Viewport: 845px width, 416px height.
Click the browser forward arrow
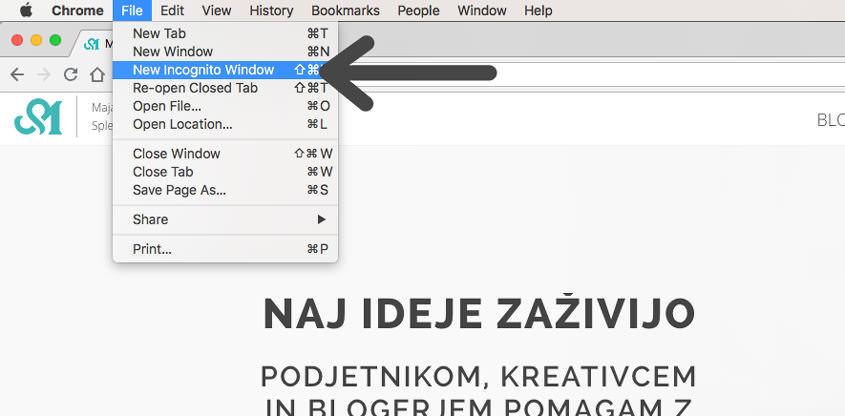pos(44,74)
